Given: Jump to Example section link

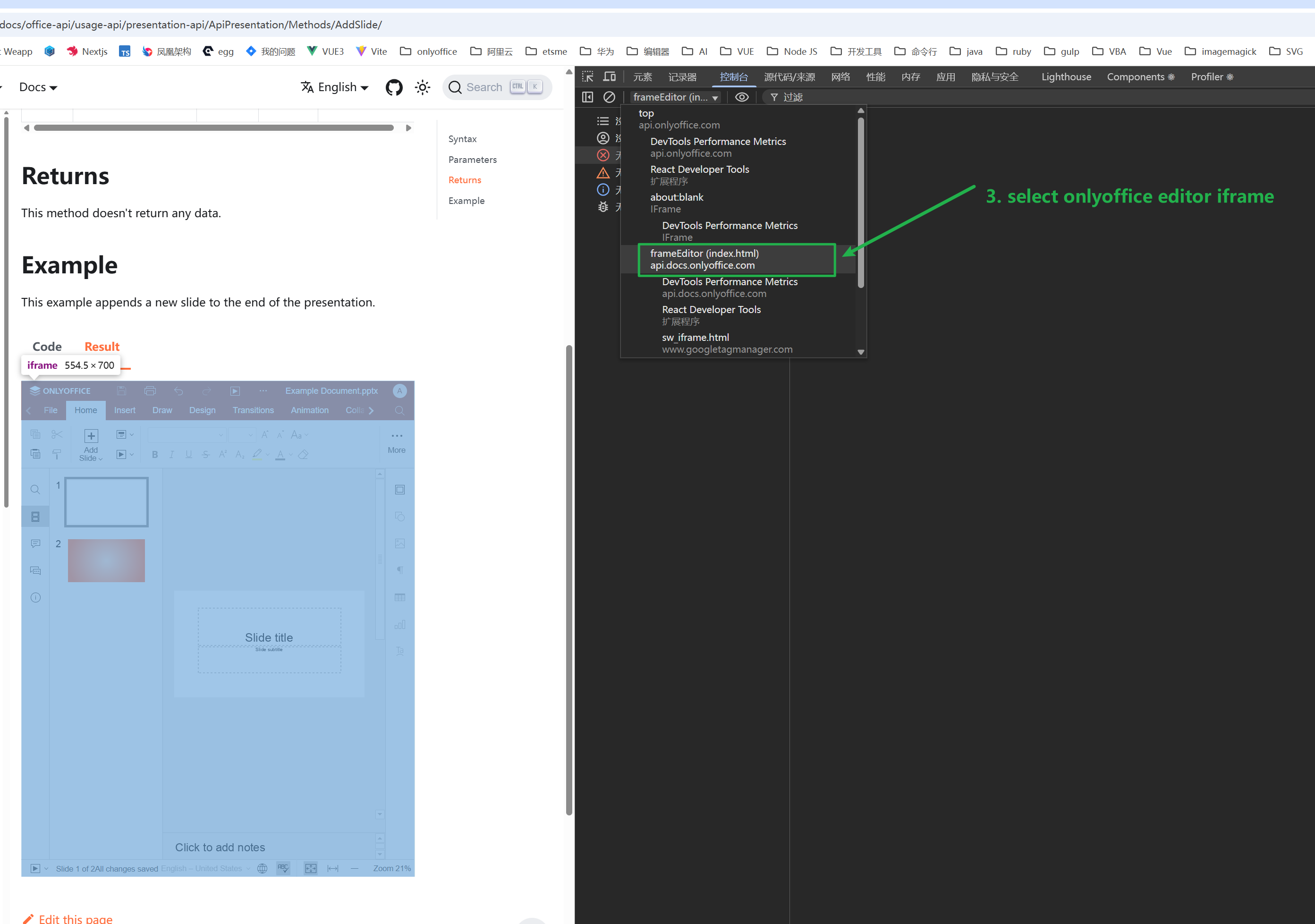Looking at the screenshot, I should pyautogui.click(x=466, y=201).
